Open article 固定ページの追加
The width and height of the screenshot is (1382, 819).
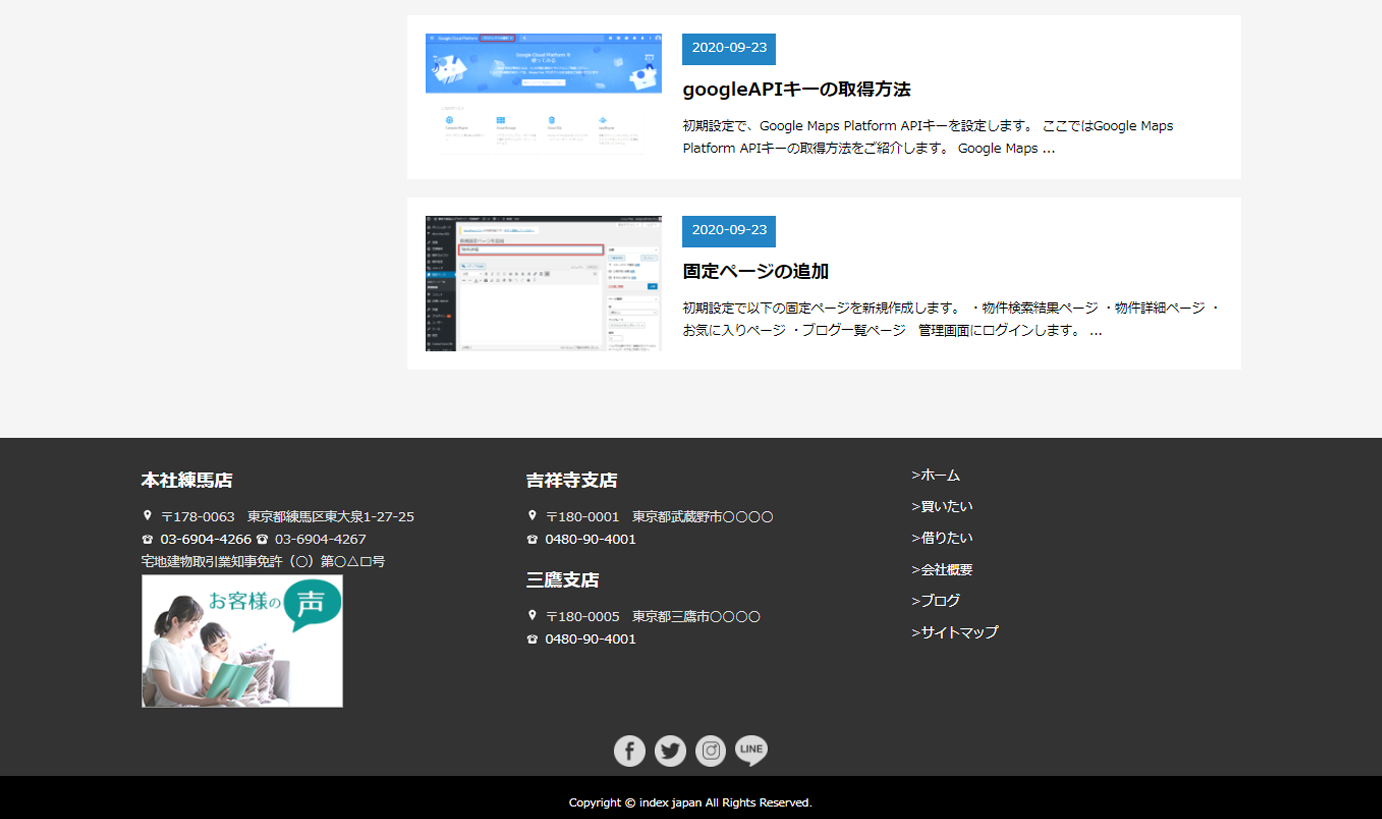755,271
